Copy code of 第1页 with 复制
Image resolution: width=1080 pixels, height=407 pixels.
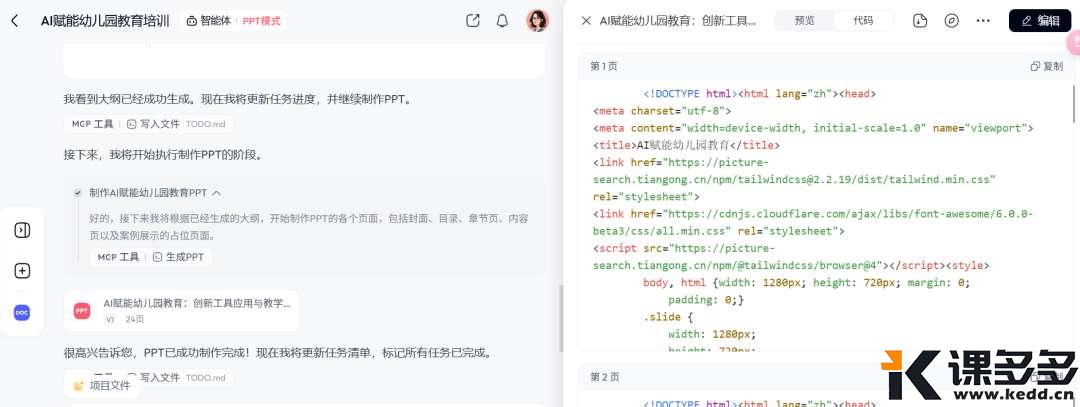point(1046,66)
